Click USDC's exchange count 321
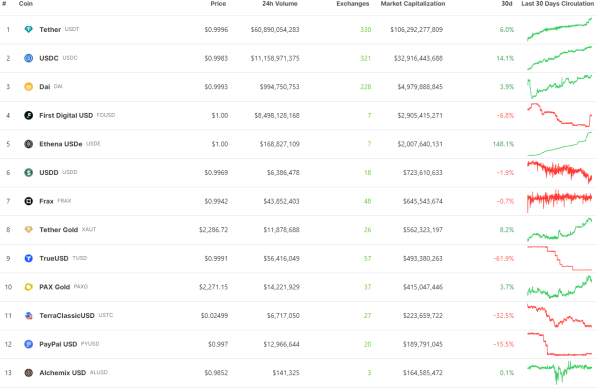Screen dimensions: 600x388 (365, 58)
